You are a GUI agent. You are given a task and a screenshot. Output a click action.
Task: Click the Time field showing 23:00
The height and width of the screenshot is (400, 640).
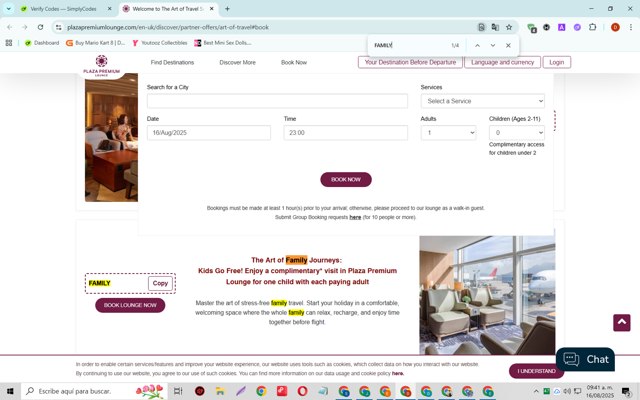coord(346,133)
